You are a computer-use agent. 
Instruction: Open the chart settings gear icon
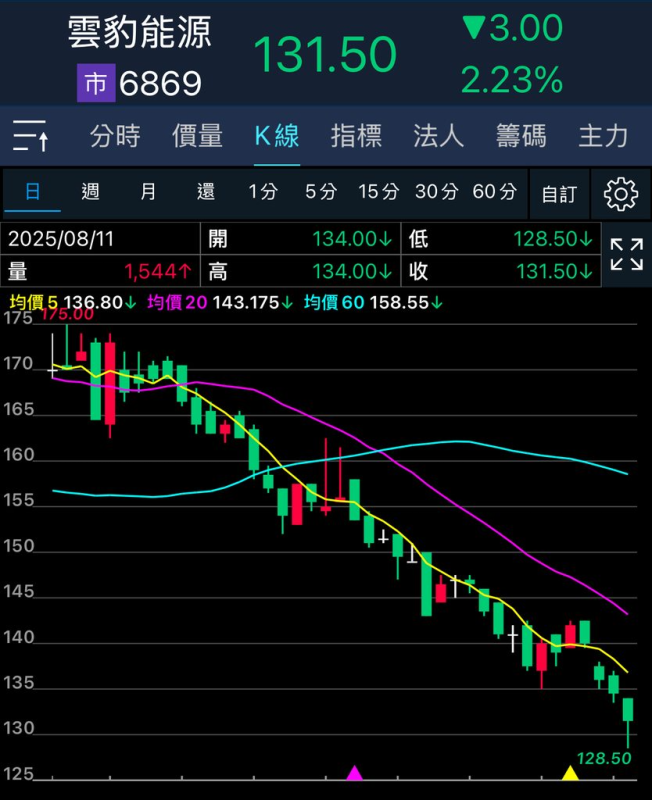[x=621, y=193]
